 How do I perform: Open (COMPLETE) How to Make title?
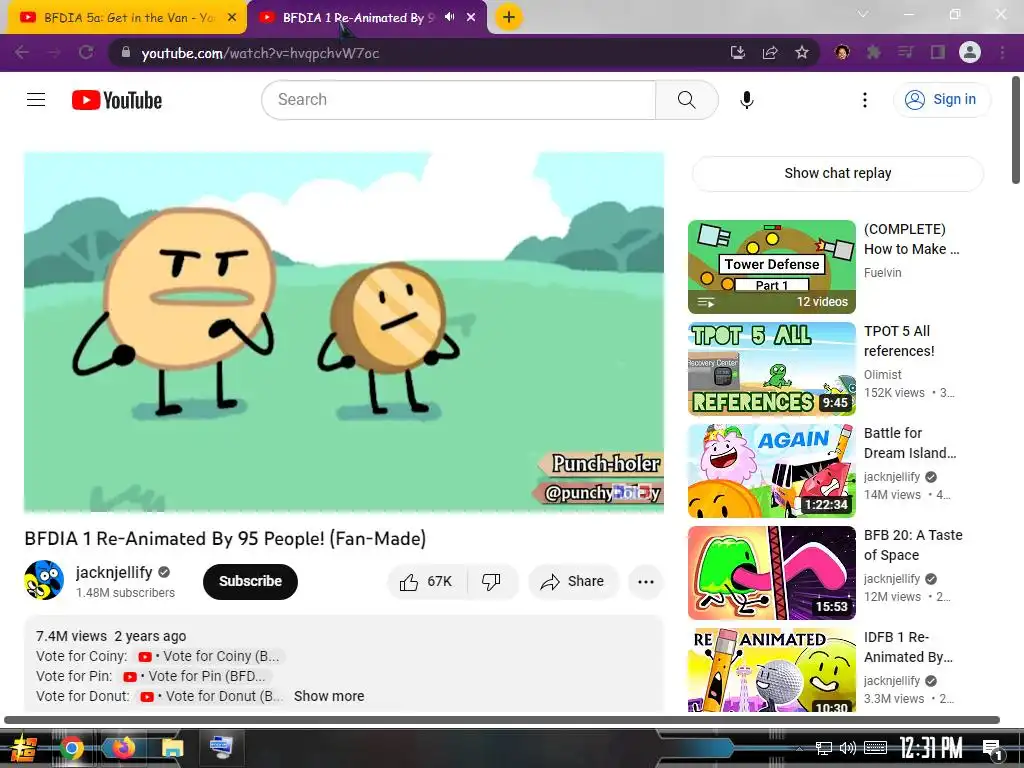click(912, 239)
